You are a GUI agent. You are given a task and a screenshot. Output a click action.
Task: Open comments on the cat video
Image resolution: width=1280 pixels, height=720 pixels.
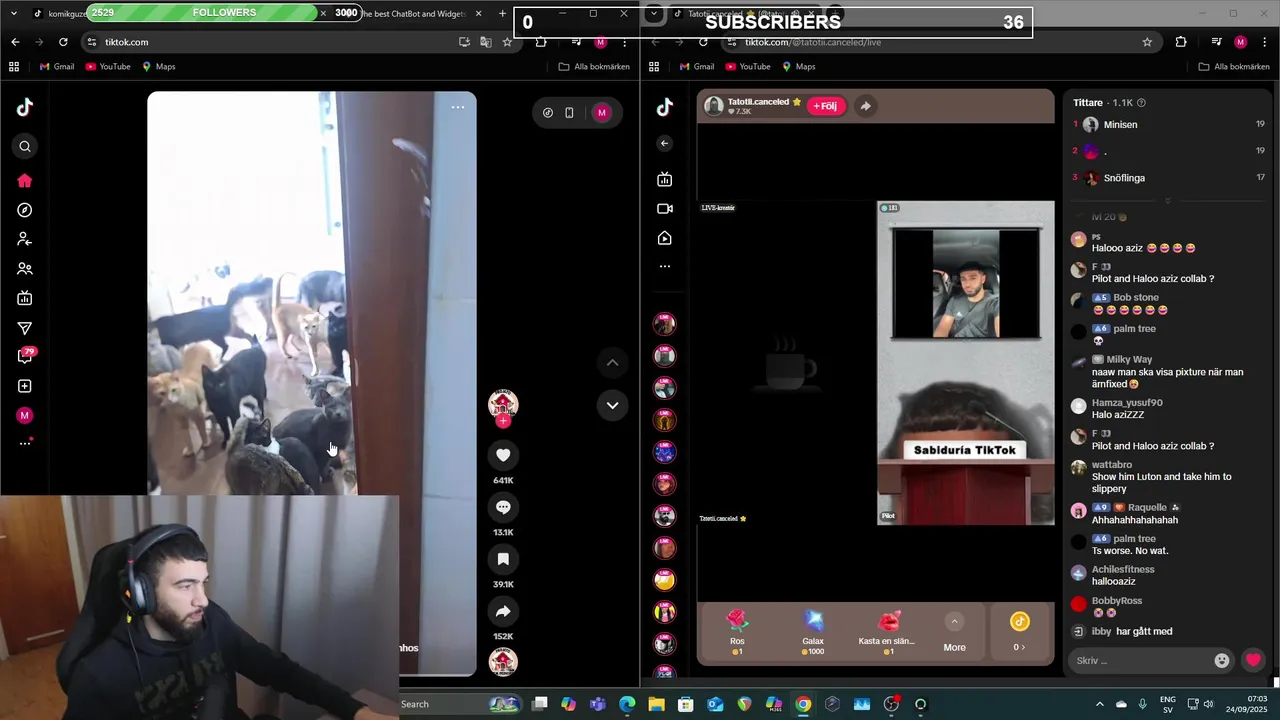click(x=503, y=507)
